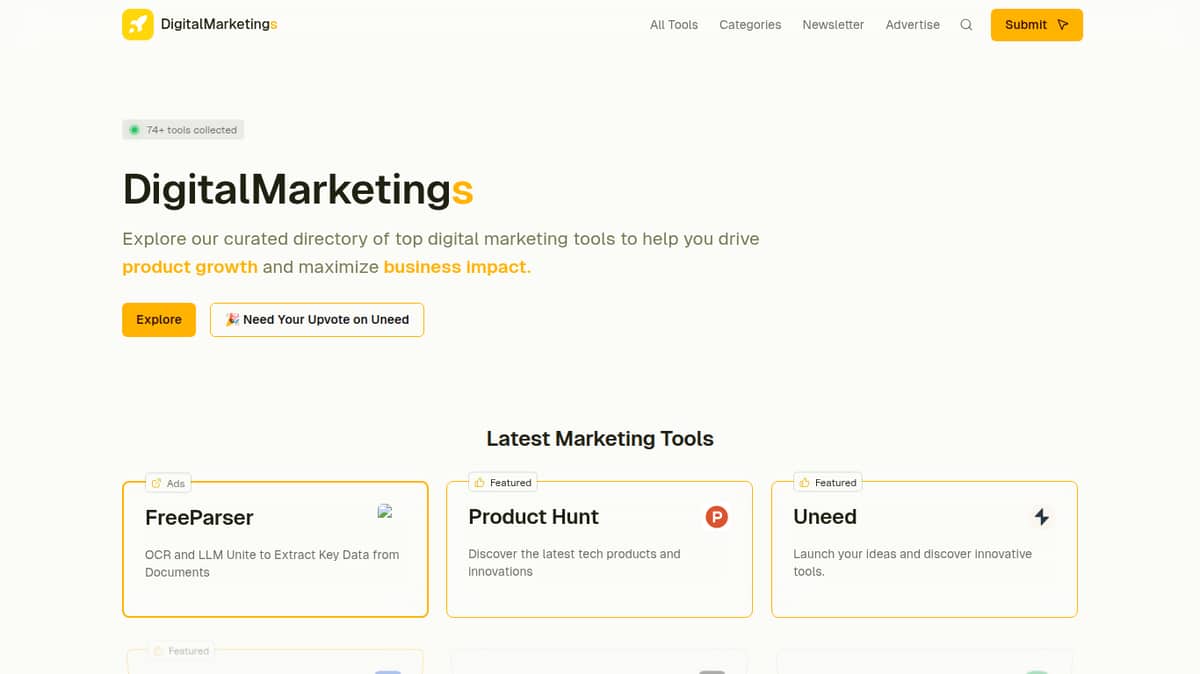Click the Submit button
1200x674 pixels.
tap(1037, 25)
